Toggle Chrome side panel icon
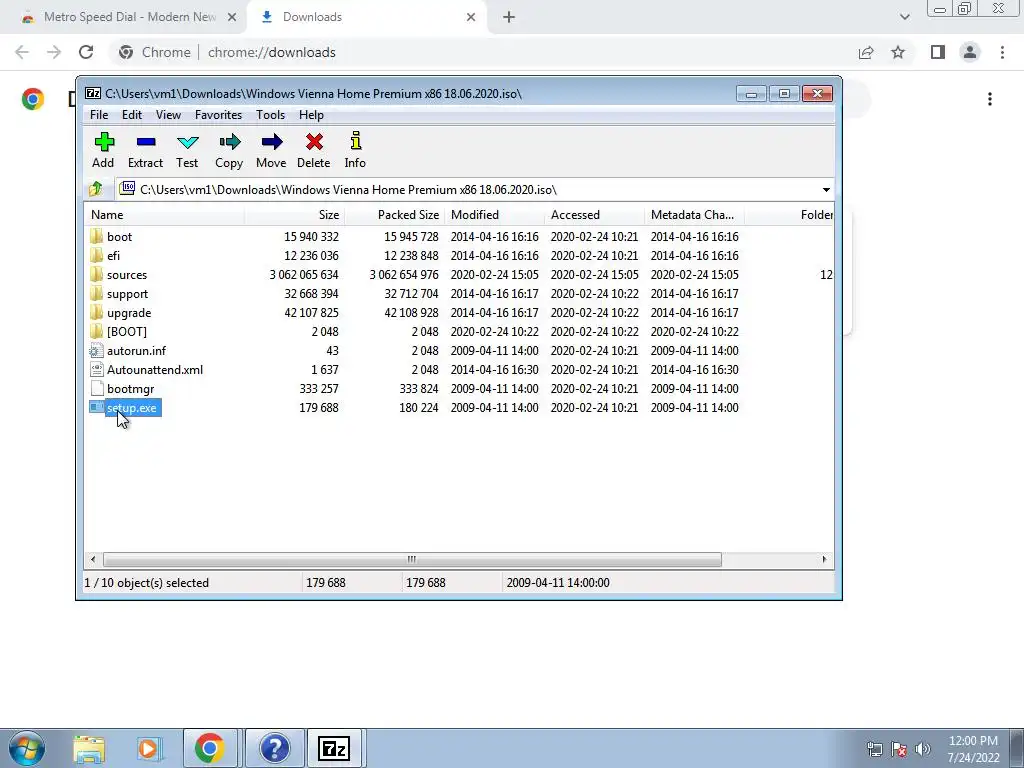The image size is (1024, 768). [938, 52]
